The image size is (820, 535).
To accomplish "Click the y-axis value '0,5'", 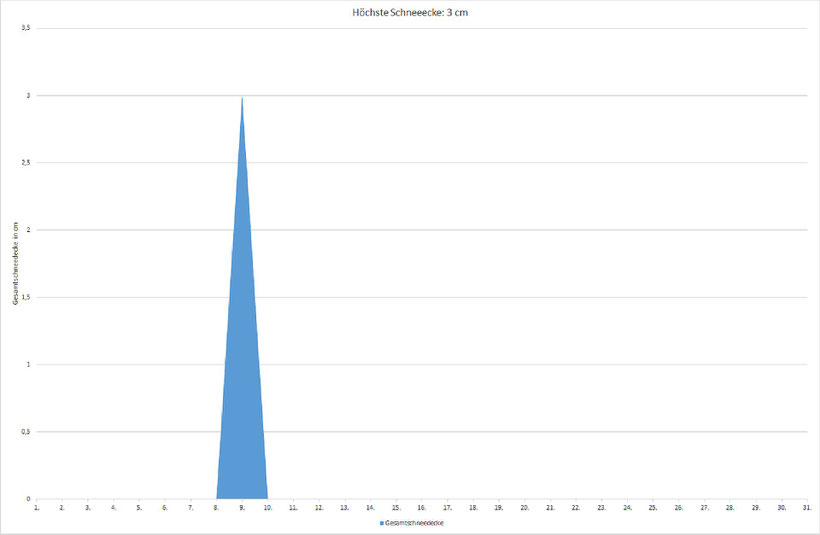I will point(26,431).
